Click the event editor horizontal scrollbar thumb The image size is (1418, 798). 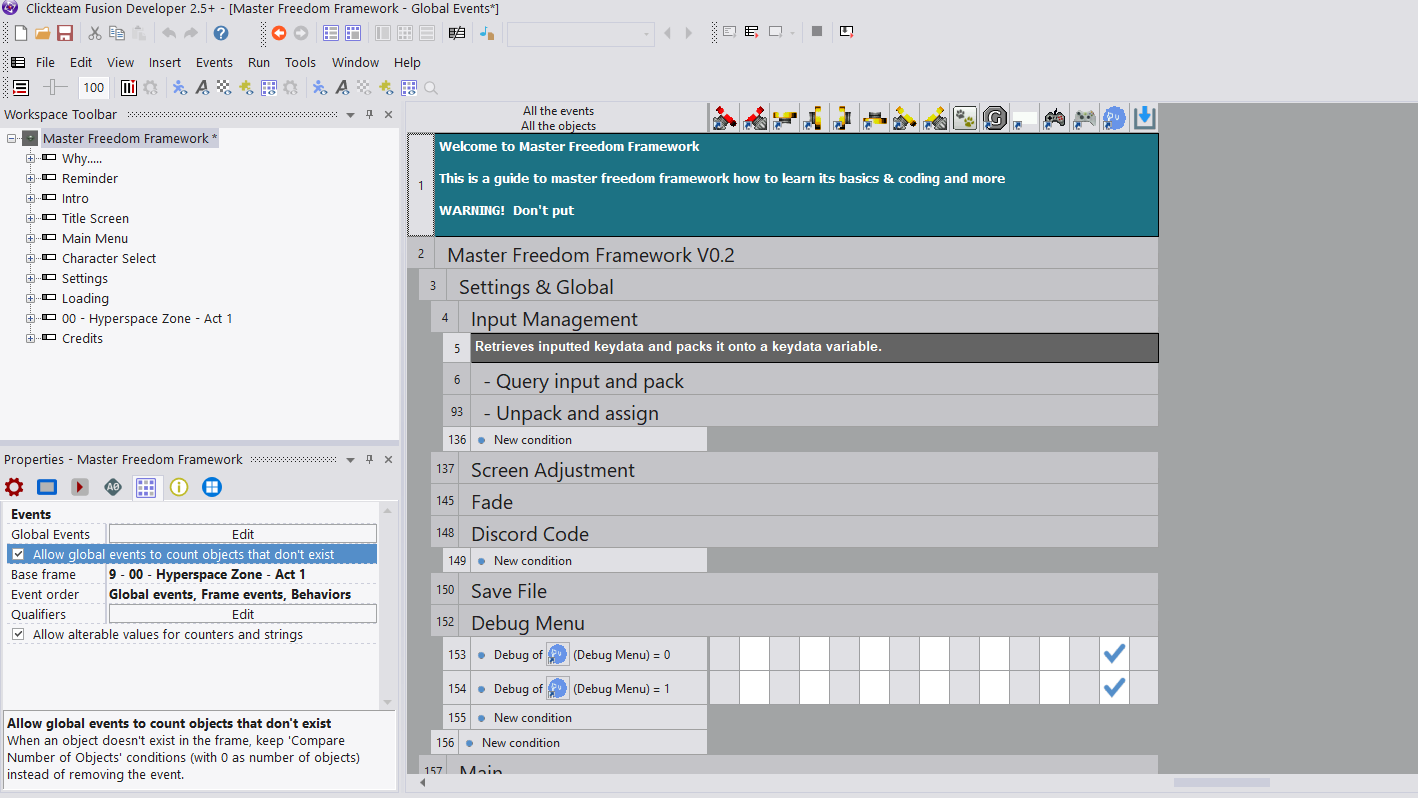pyautogui.click(x=1221, y=783)
